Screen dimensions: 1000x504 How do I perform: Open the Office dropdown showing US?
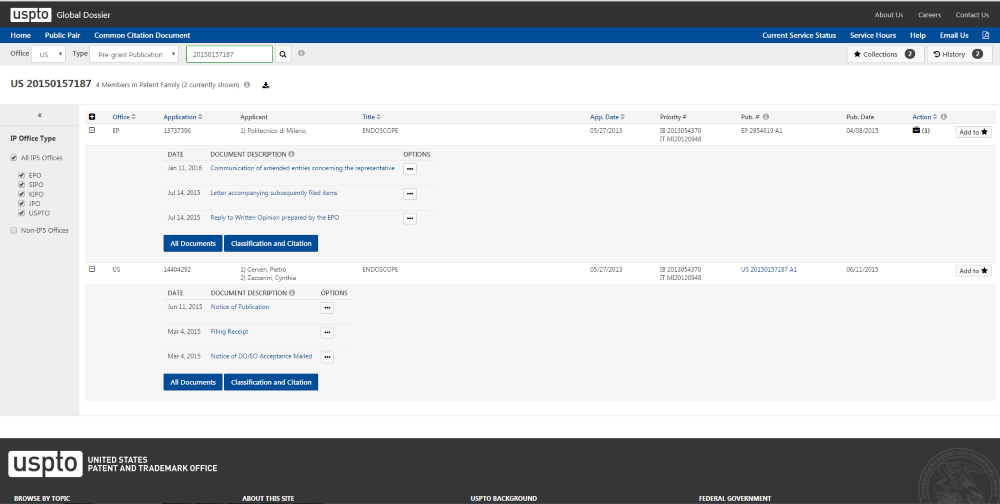(48, 54)
